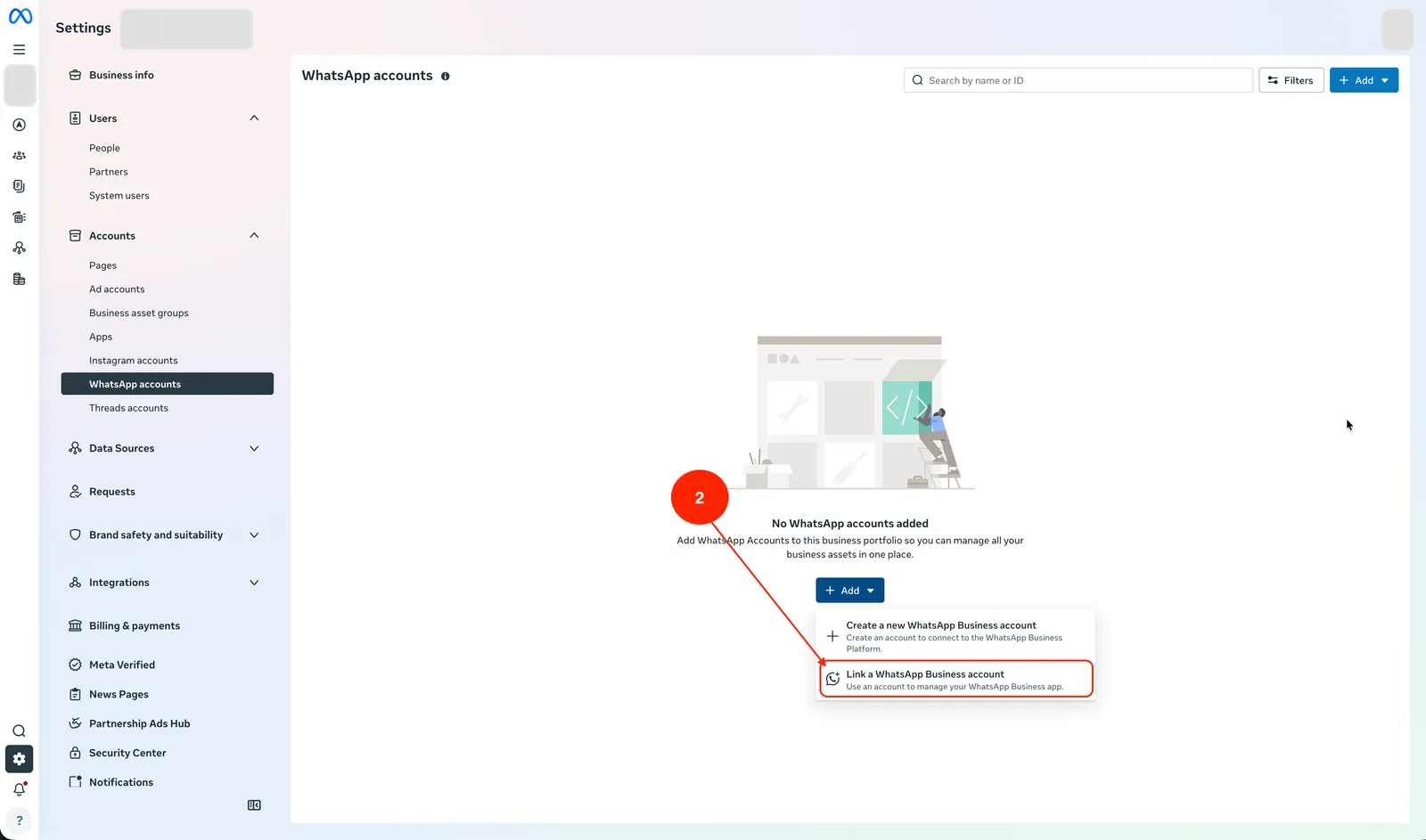Open the billing table icon in left rail
This screenshot has height=840, width=1426.
click(x=19, y=279)
